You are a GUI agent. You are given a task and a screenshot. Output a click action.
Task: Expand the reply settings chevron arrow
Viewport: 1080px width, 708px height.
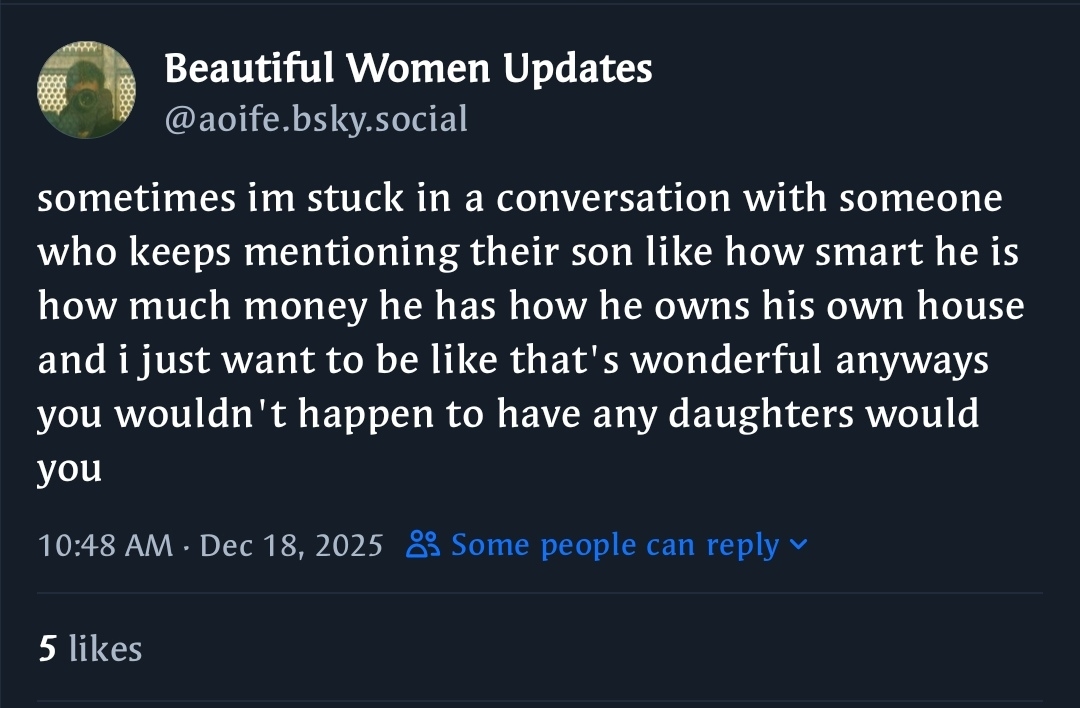[x=797, y=545]
